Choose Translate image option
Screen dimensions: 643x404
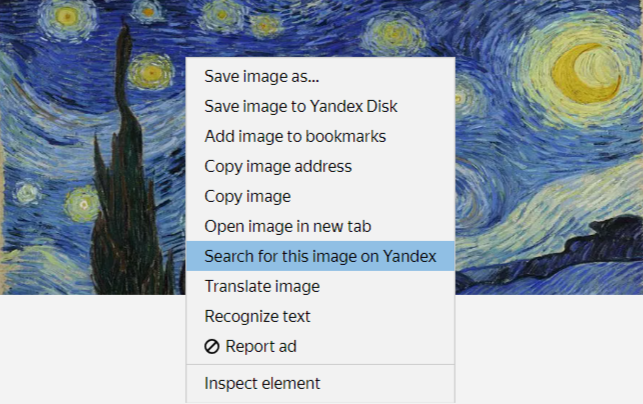[262, 286]
